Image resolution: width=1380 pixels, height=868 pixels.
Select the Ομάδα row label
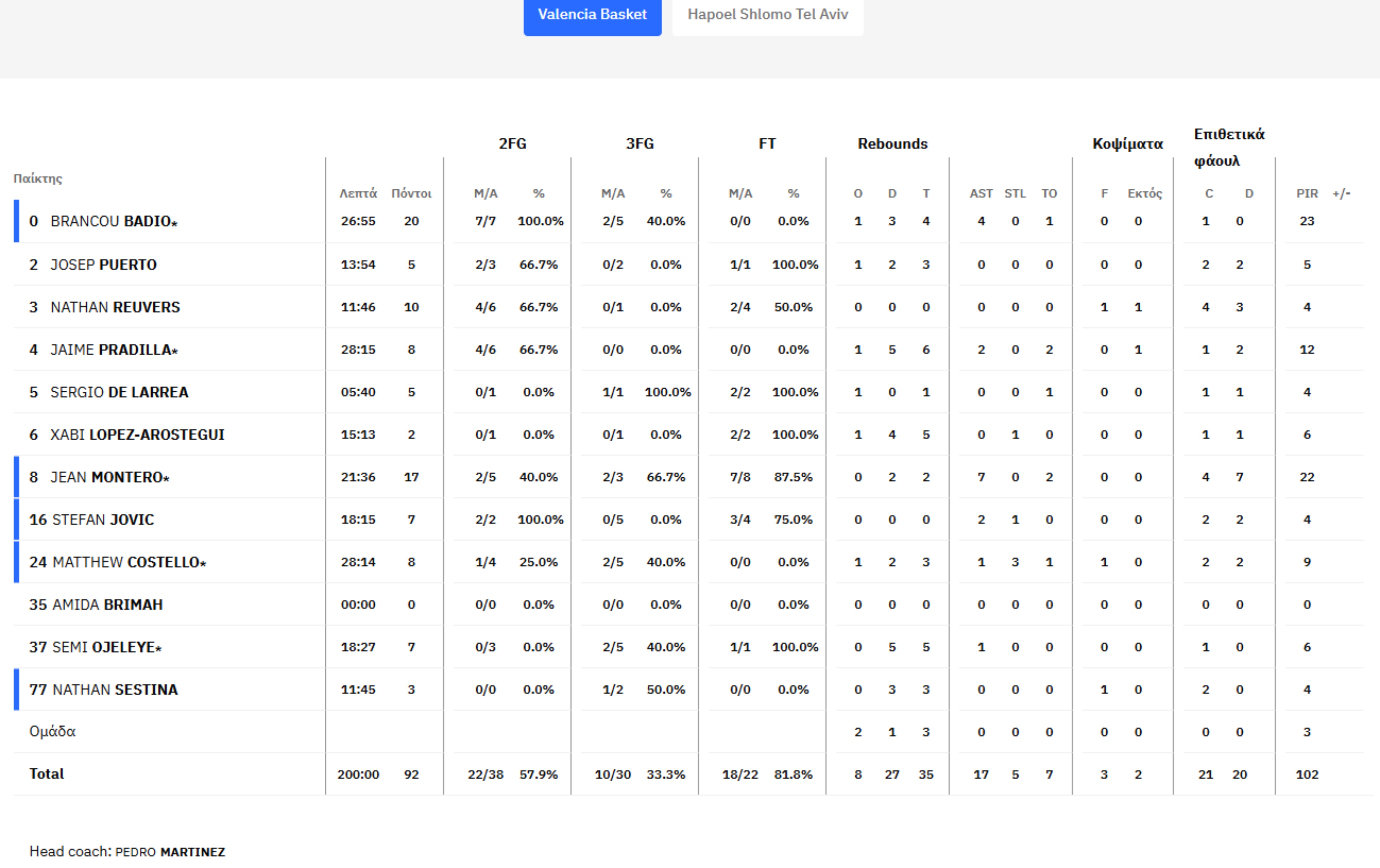pyautogui.click(x=52, y=732)
